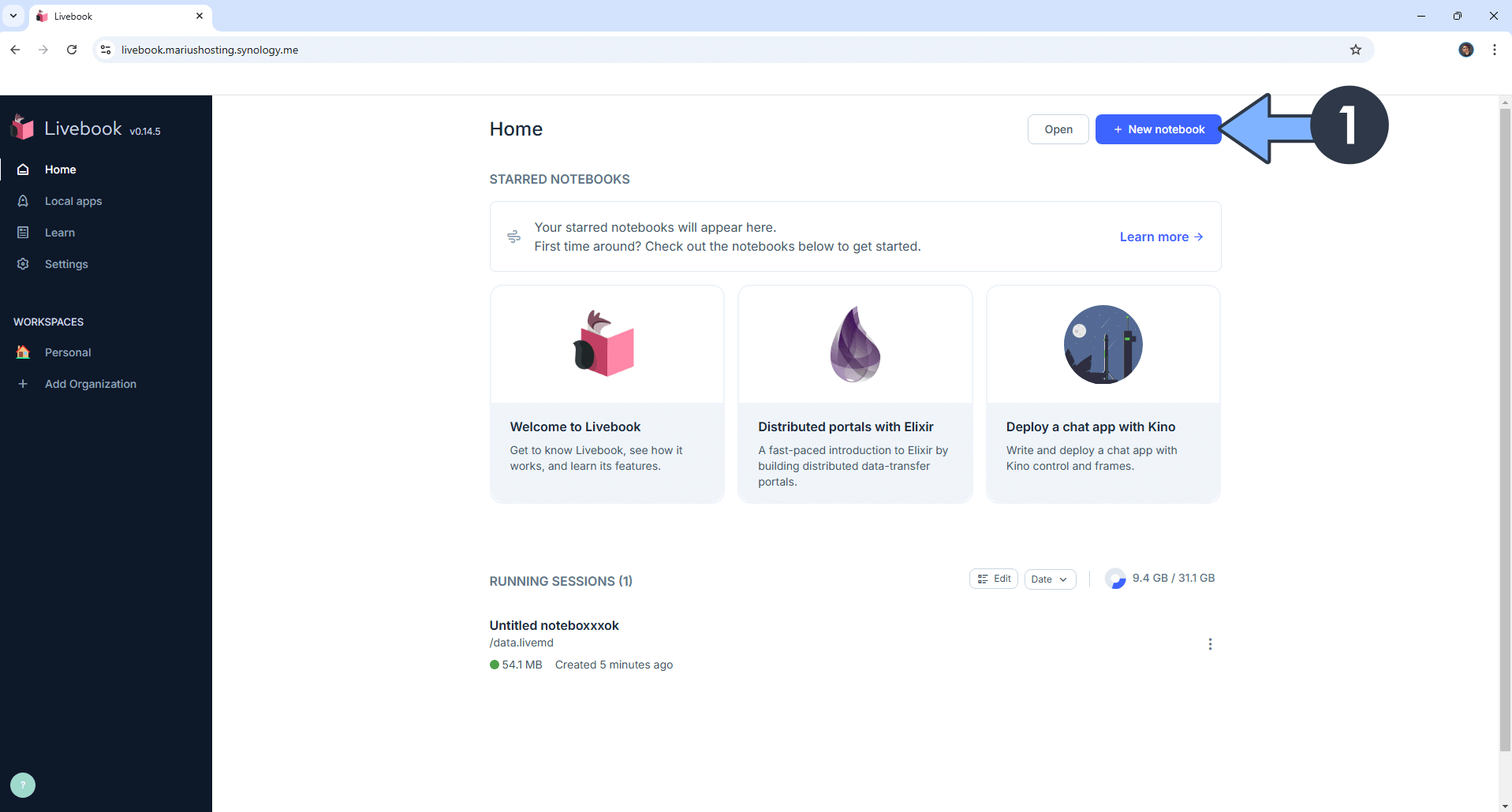Click the Created 5 minutes ago text

(x=614, y=665)
